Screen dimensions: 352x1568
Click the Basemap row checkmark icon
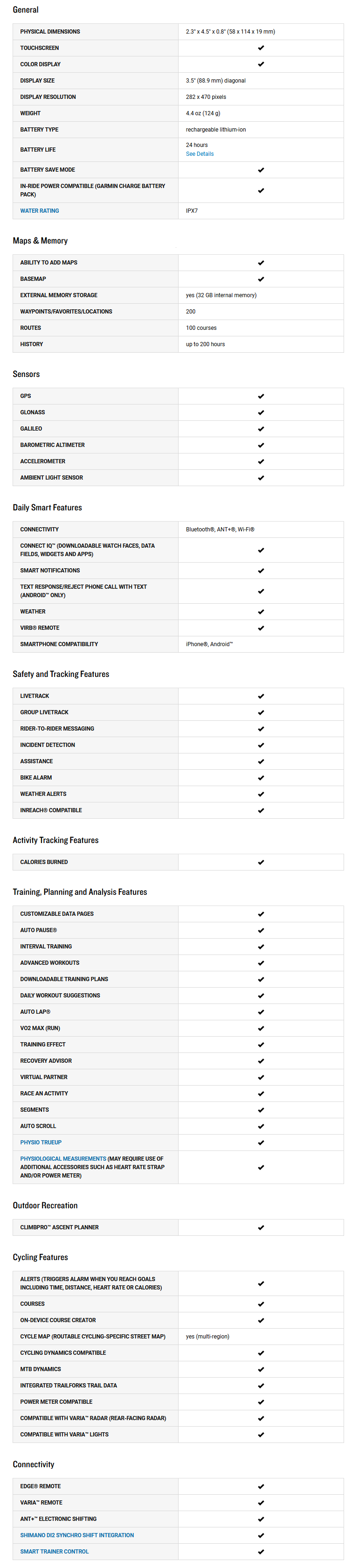click(x=261, y=279)
